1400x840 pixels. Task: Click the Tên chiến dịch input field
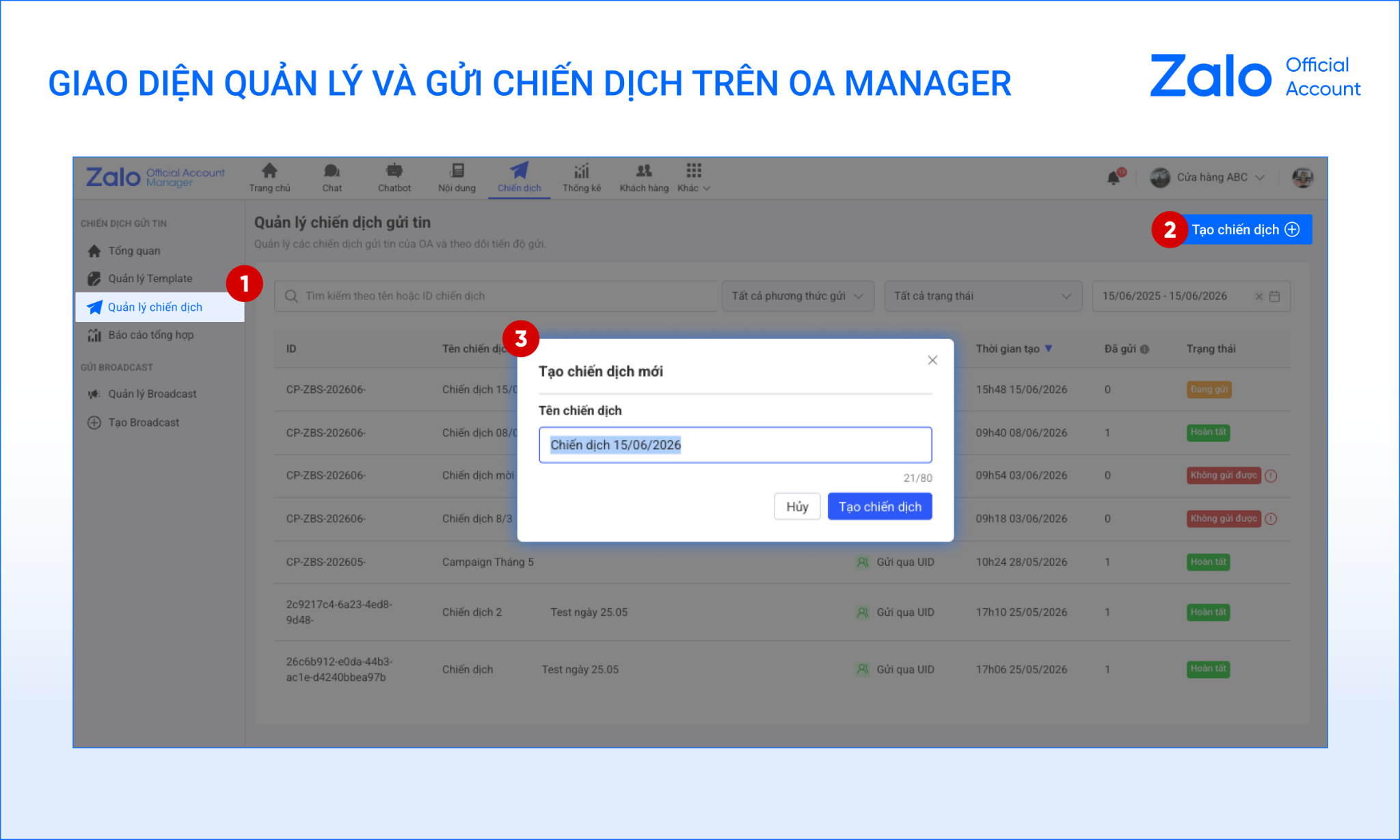tap(735, 445)
